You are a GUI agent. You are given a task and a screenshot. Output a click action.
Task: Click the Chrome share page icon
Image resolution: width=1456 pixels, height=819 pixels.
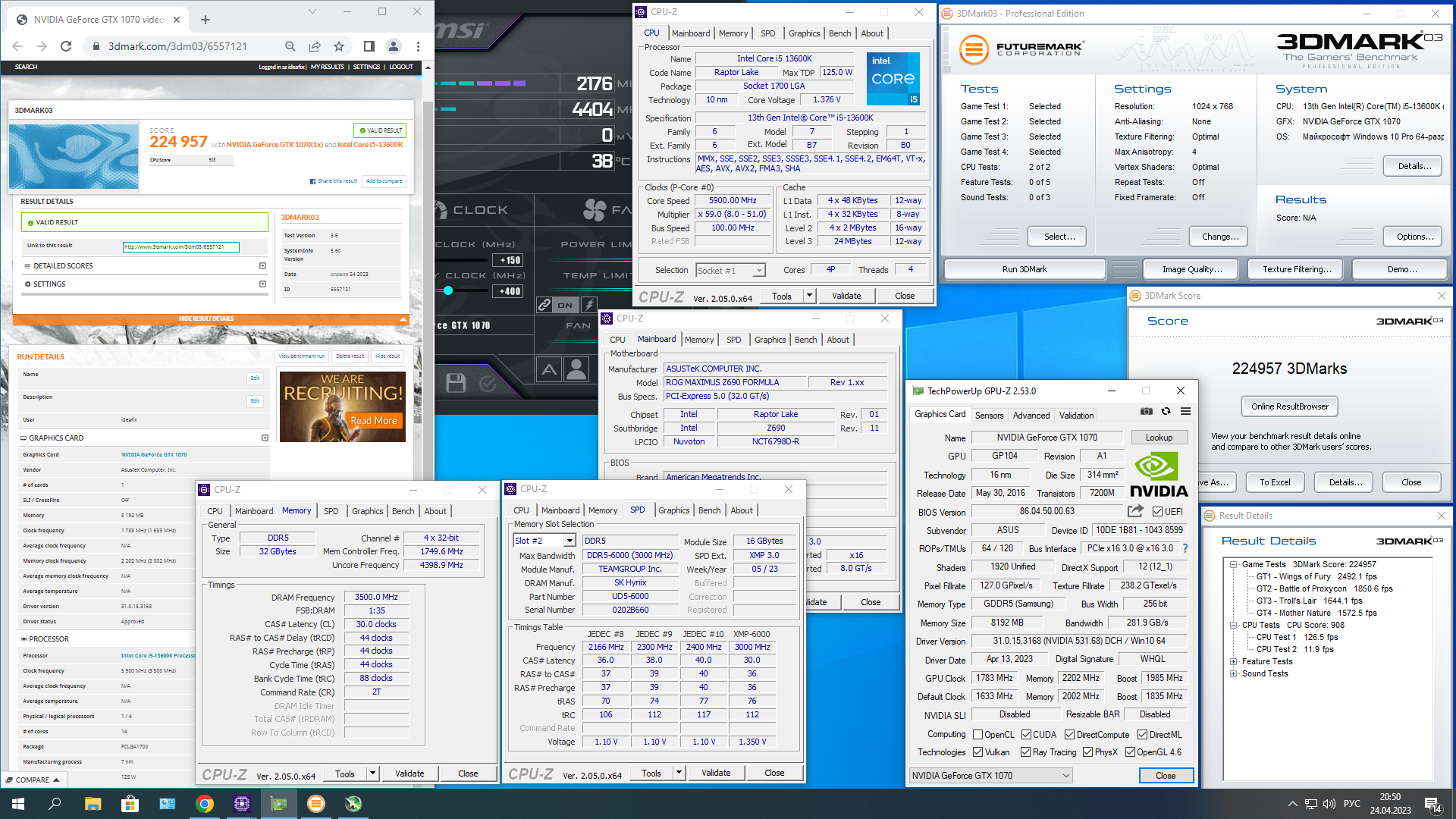click(x=315, y=46)
